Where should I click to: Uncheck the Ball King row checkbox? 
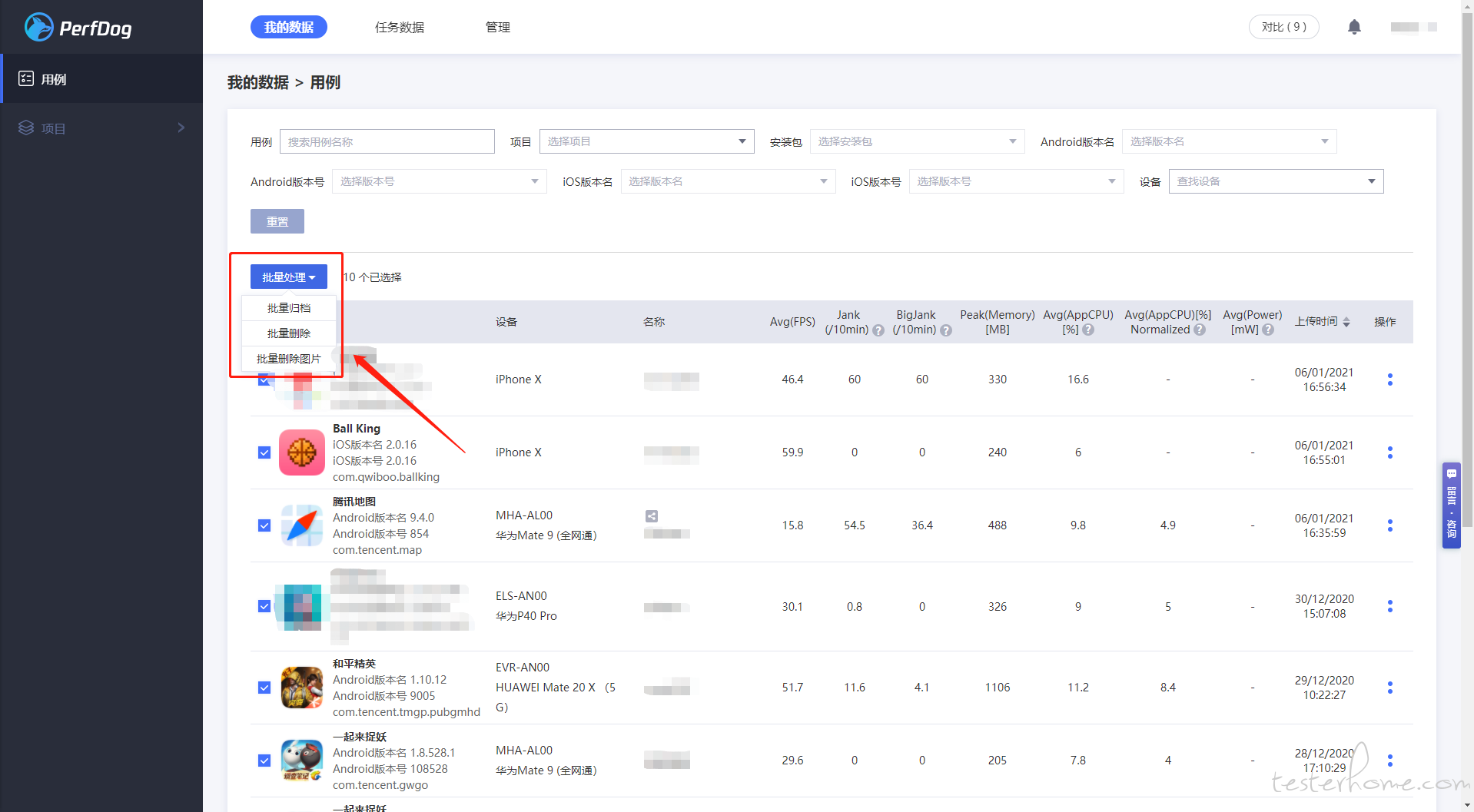264,452
